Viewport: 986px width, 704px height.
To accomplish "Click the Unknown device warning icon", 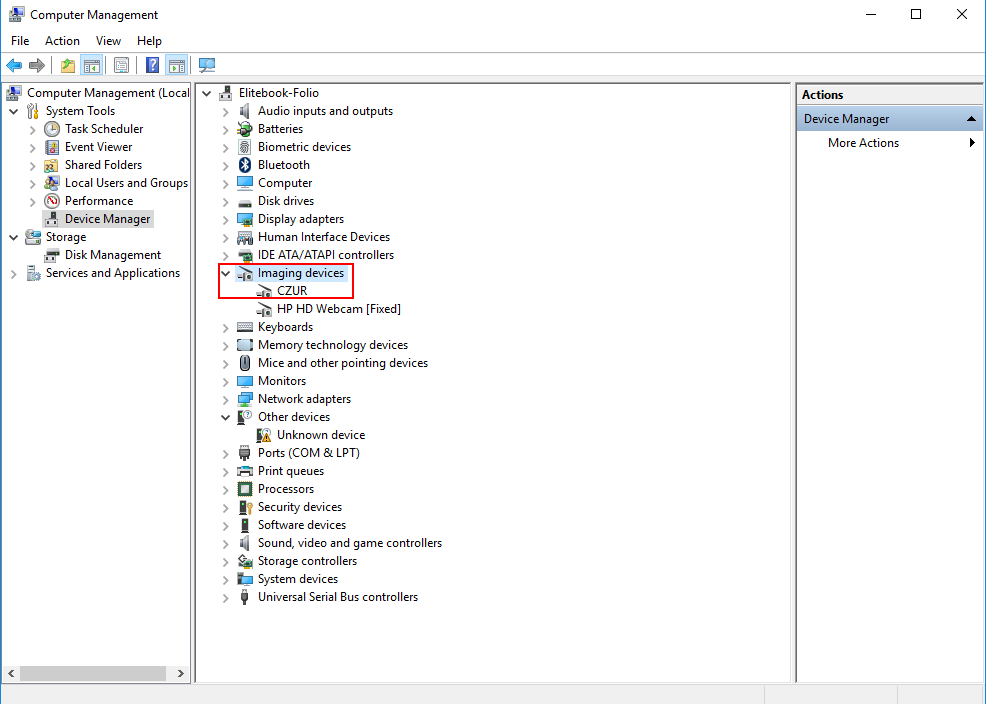I will 264,435.
